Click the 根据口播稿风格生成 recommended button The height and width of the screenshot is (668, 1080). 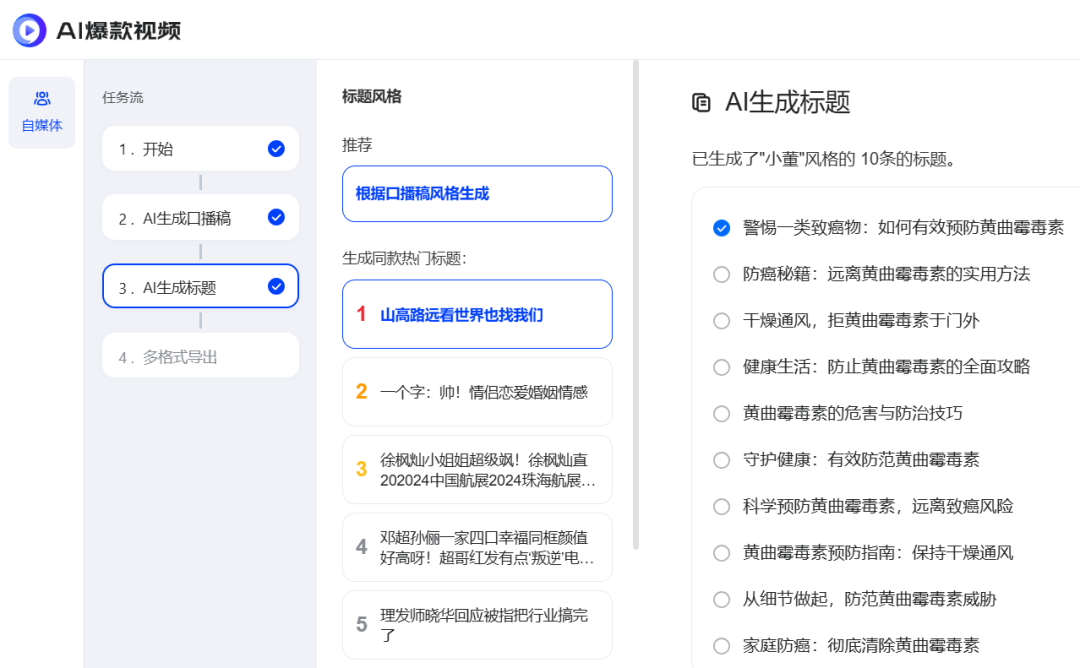tap(477, 193)
